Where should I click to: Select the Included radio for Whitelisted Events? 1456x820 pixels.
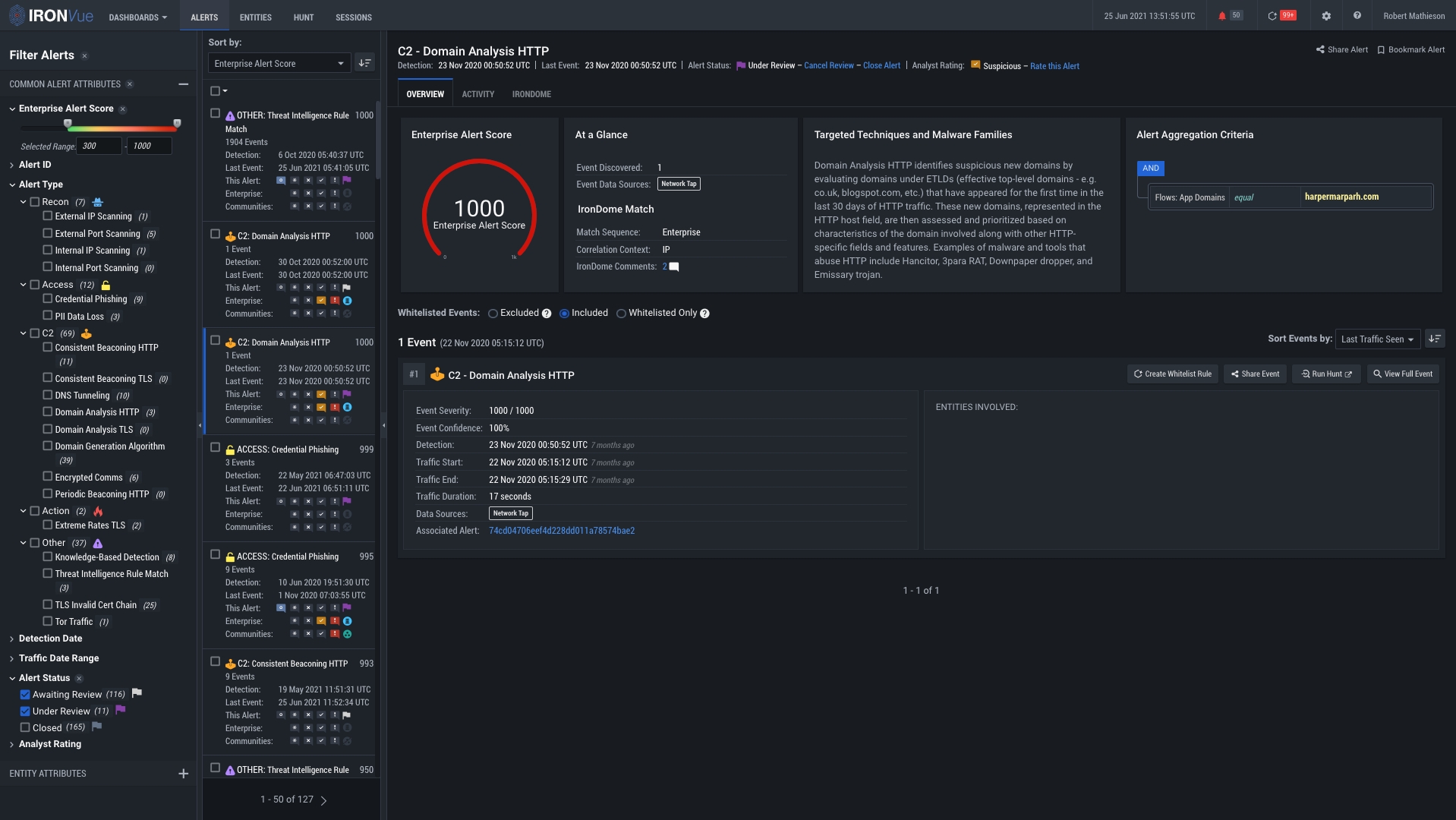[x=564, y=313]
